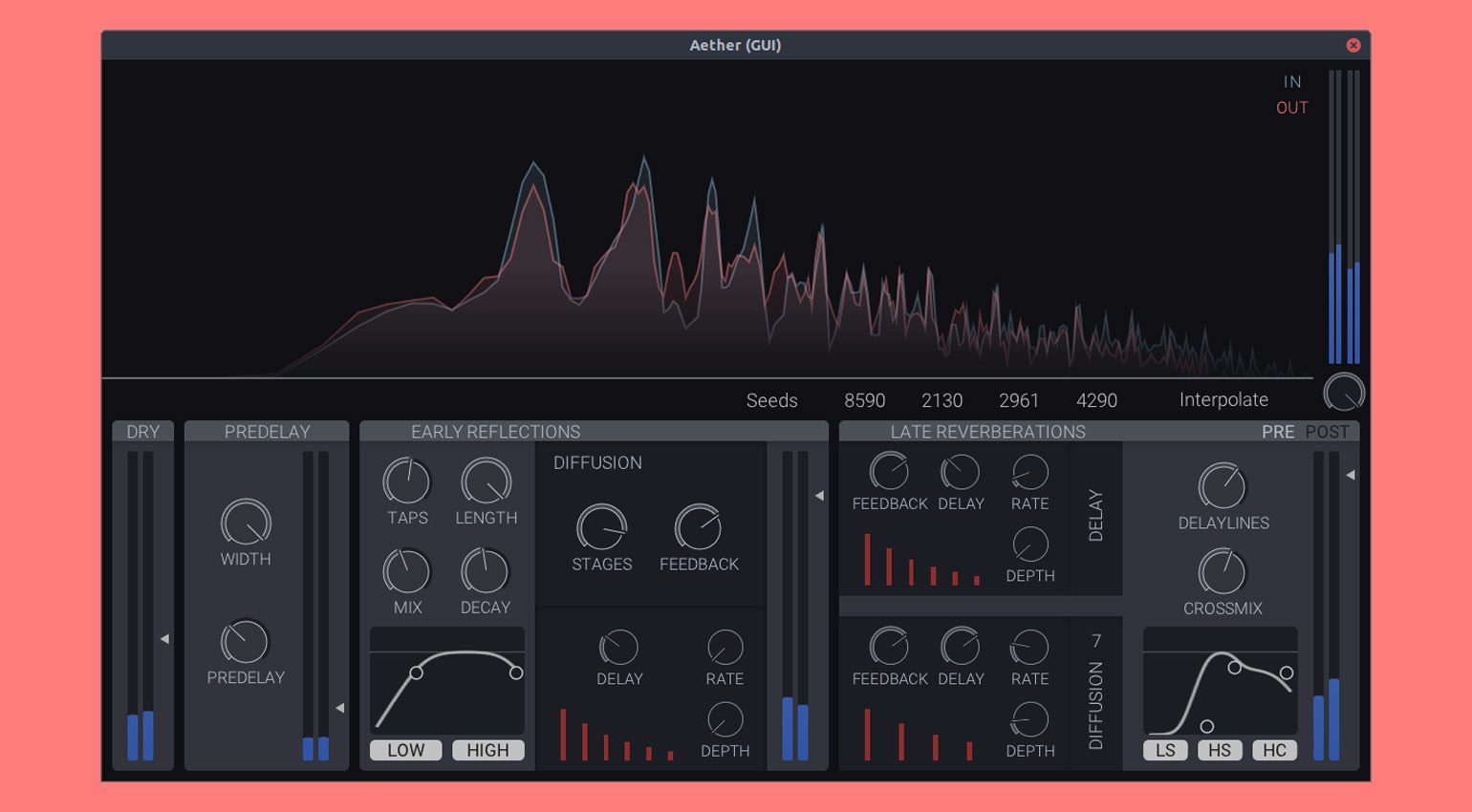Click the DRY section header
The width and height of the screenshot is (1472, 812).
point(143,432)
